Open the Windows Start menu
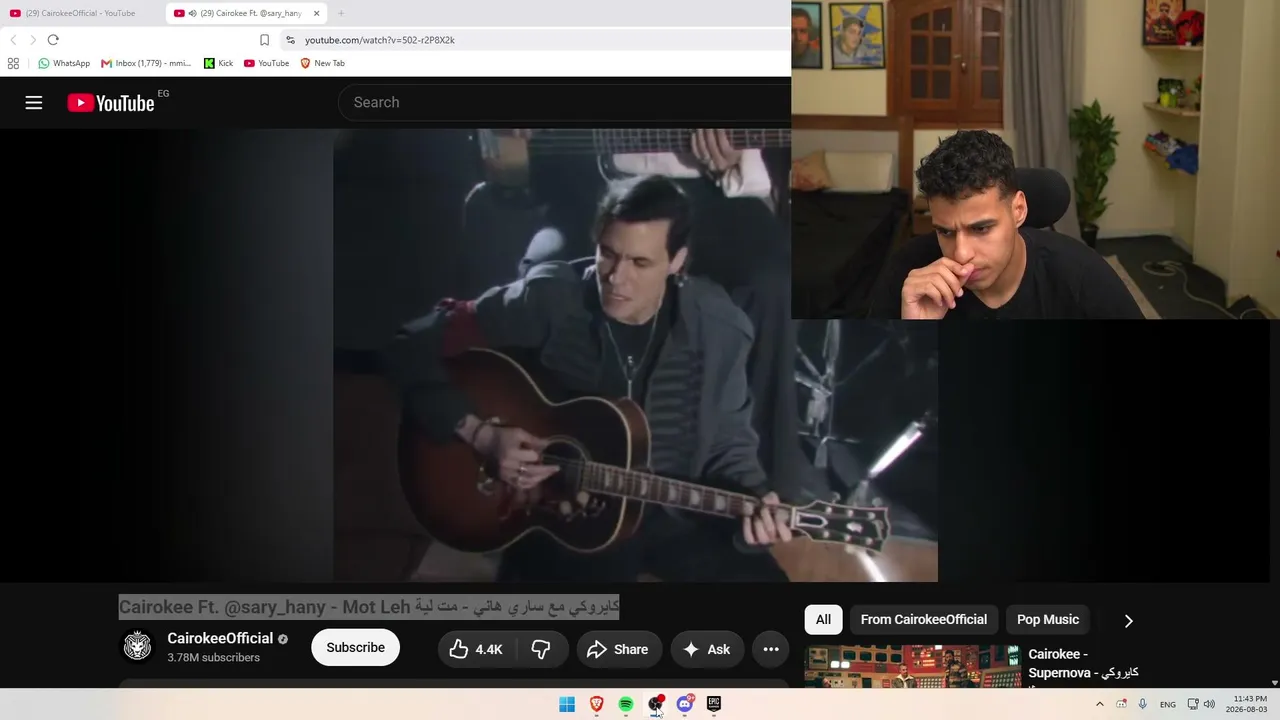 567,704
